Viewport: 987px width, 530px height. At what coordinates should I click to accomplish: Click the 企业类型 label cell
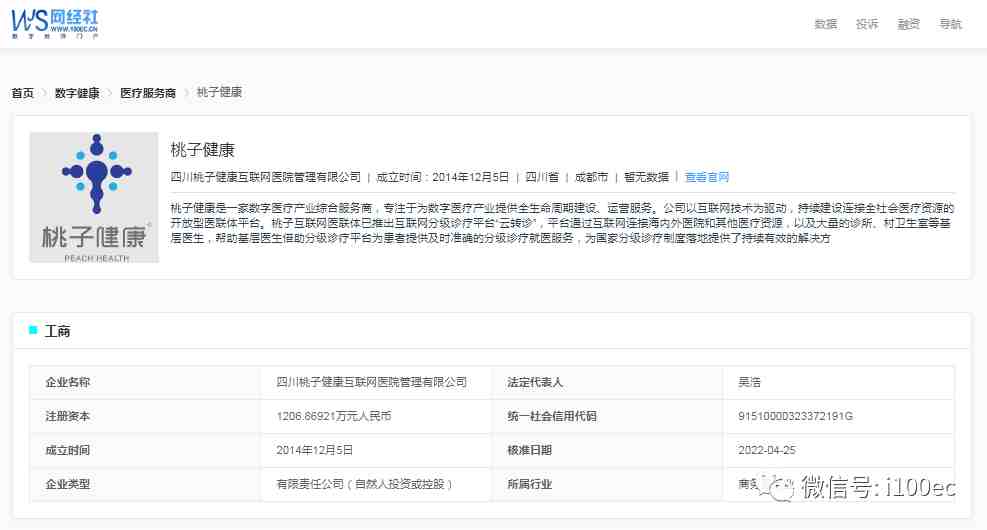tap(145, 484)
